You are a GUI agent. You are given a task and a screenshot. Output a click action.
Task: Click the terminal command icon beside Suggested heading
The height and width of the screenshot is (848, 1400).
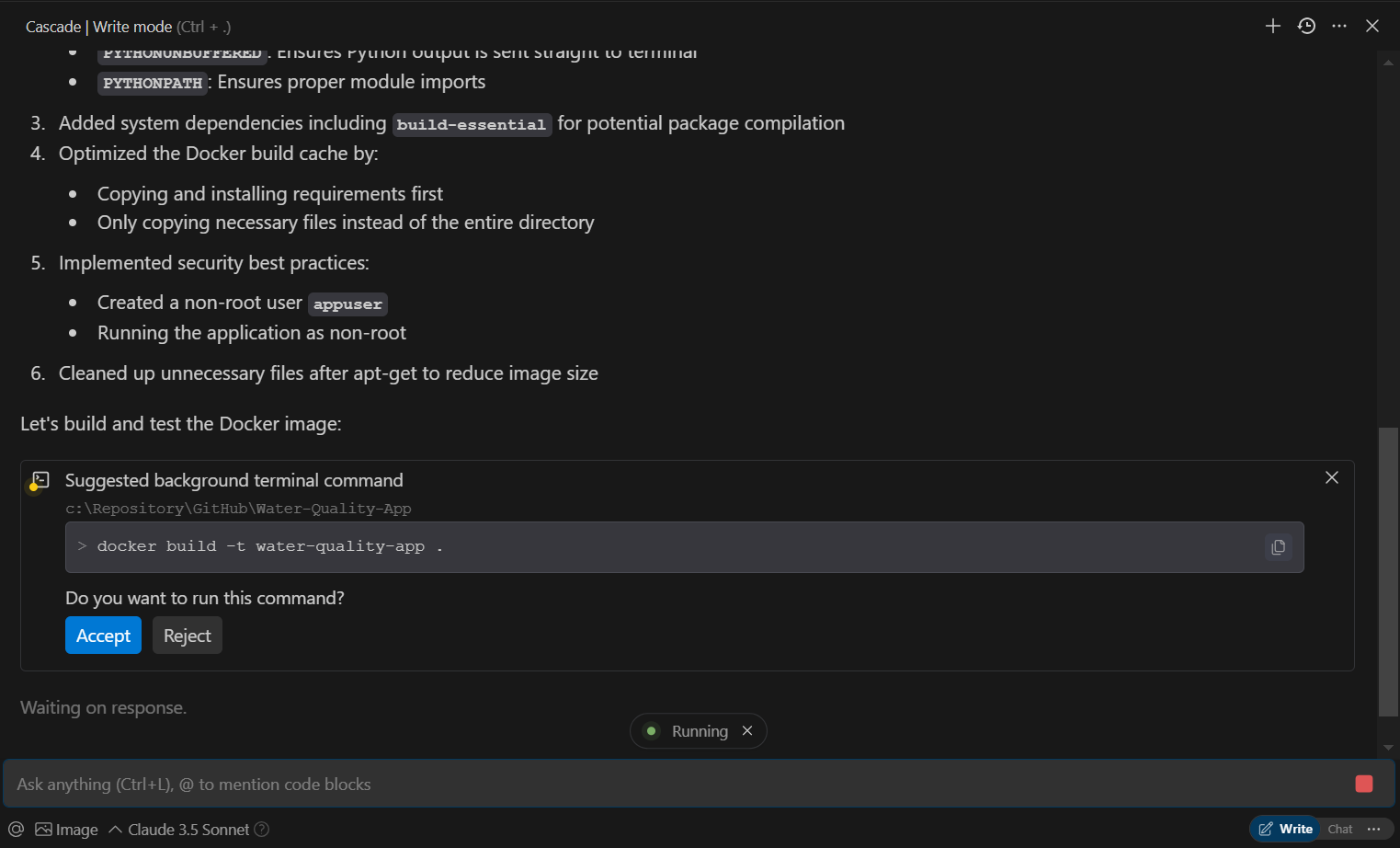click(40, 481)
